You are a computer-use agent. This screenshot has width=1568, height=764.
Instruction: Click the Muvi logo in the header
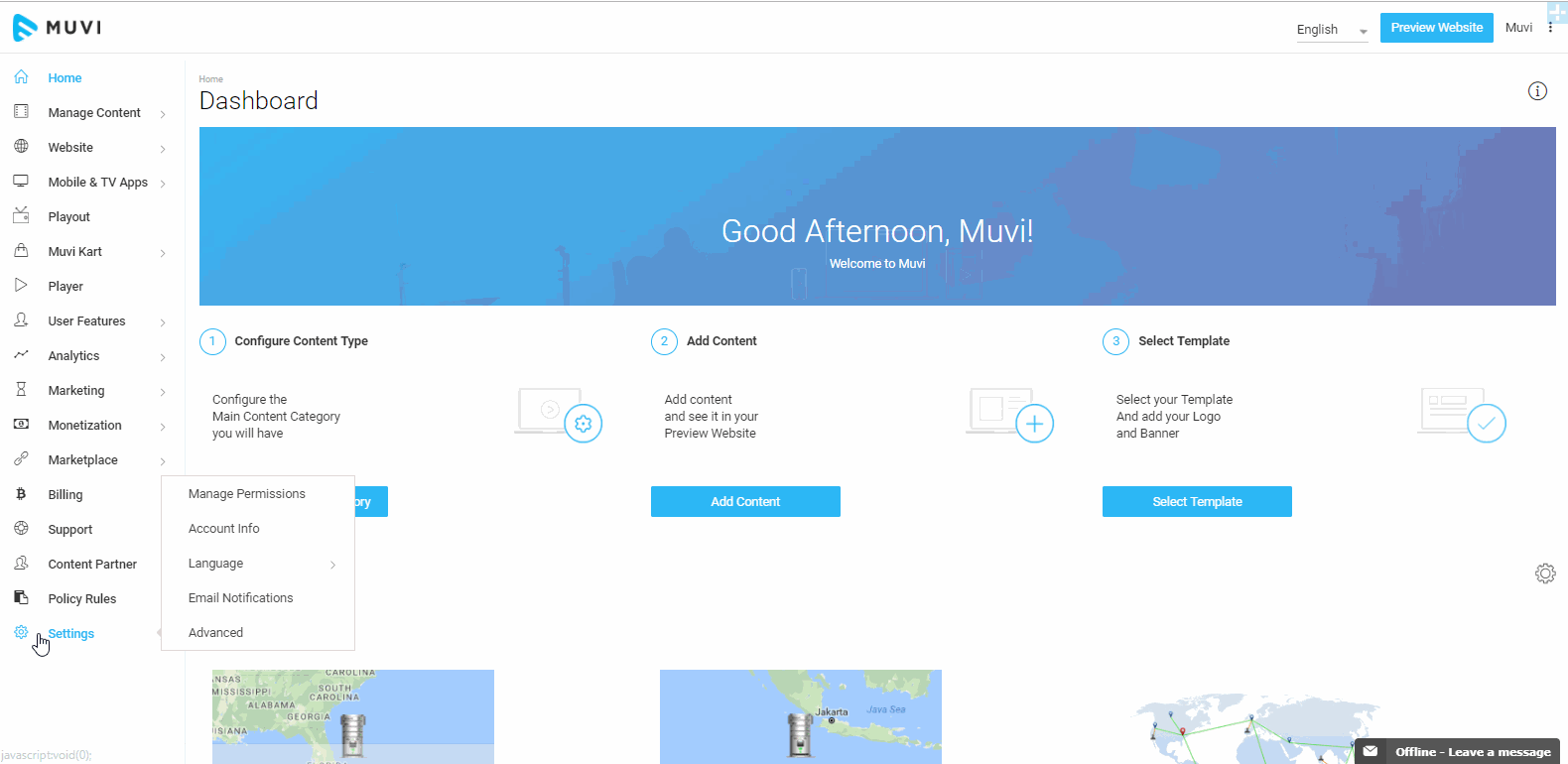point(57,27)
